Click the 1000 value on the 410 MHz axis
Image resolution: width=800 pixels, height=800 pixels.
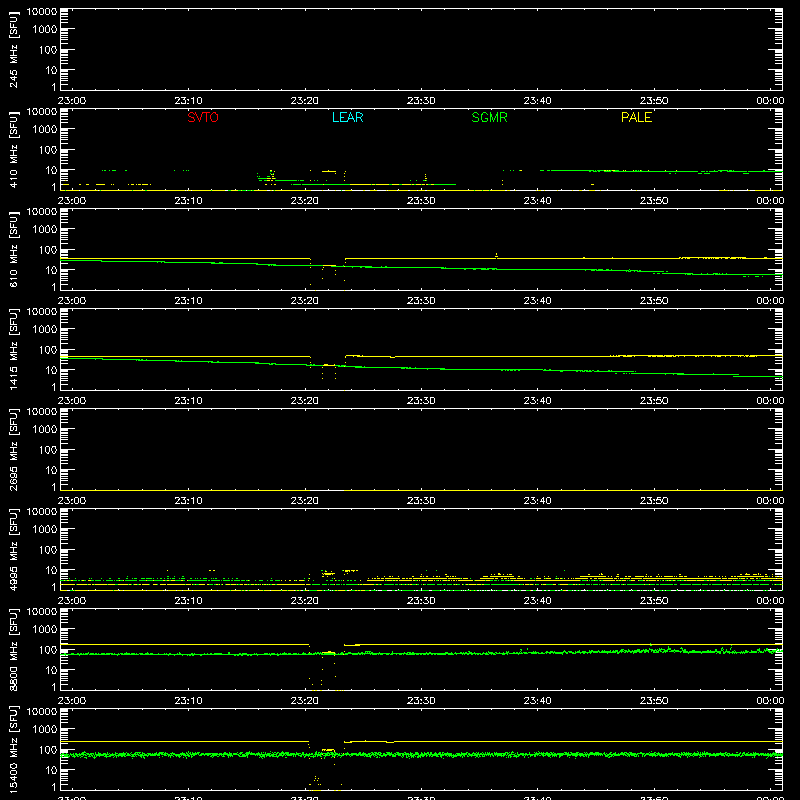(x=45, y=130)
